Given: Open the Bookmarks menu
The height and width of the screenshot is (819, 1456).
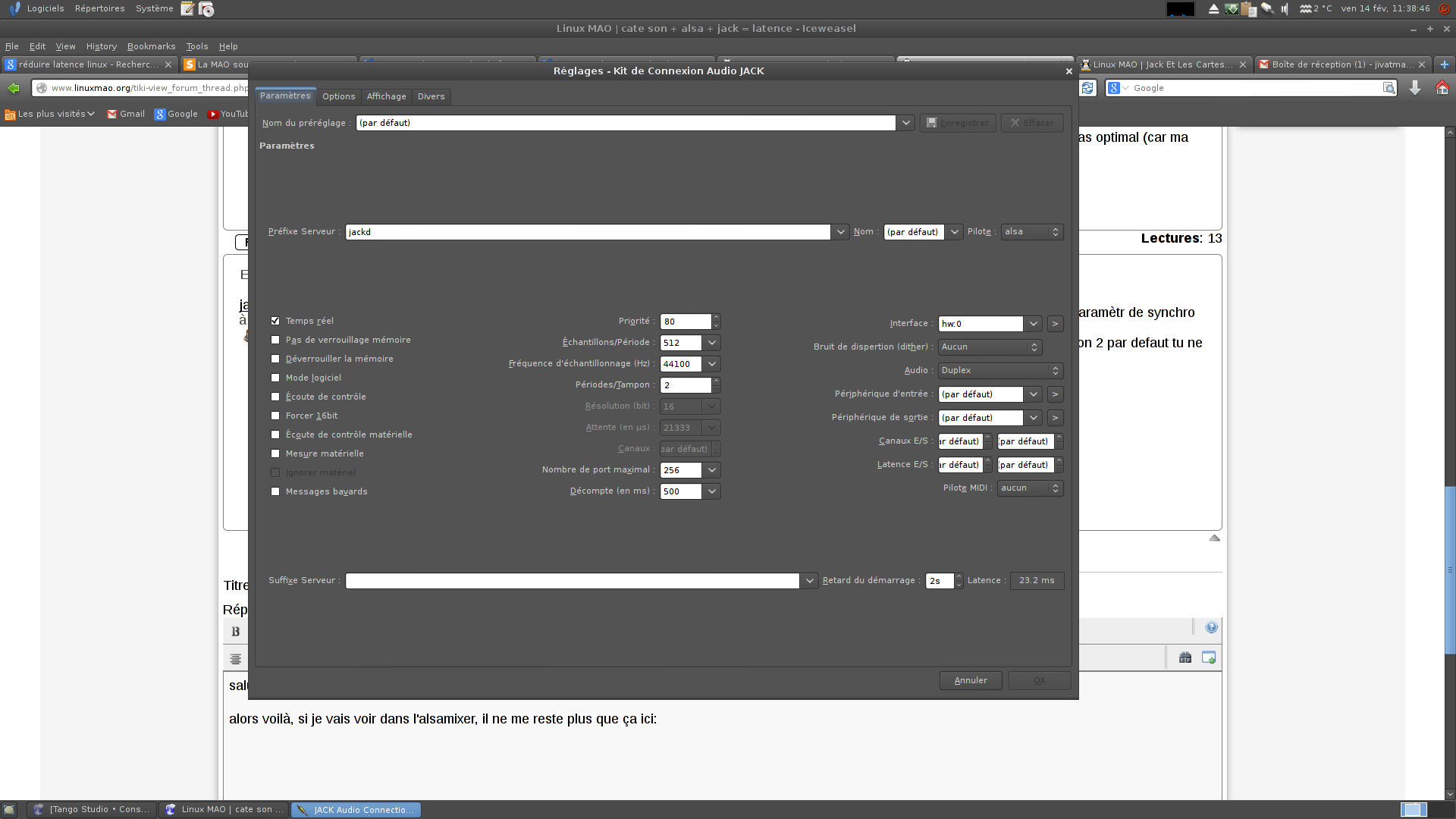Looking at the screenshot, I should pos(151,46).
